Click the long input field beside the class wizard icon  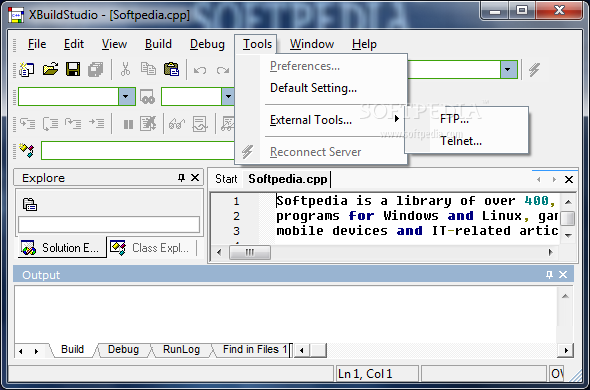pos(138,151)
